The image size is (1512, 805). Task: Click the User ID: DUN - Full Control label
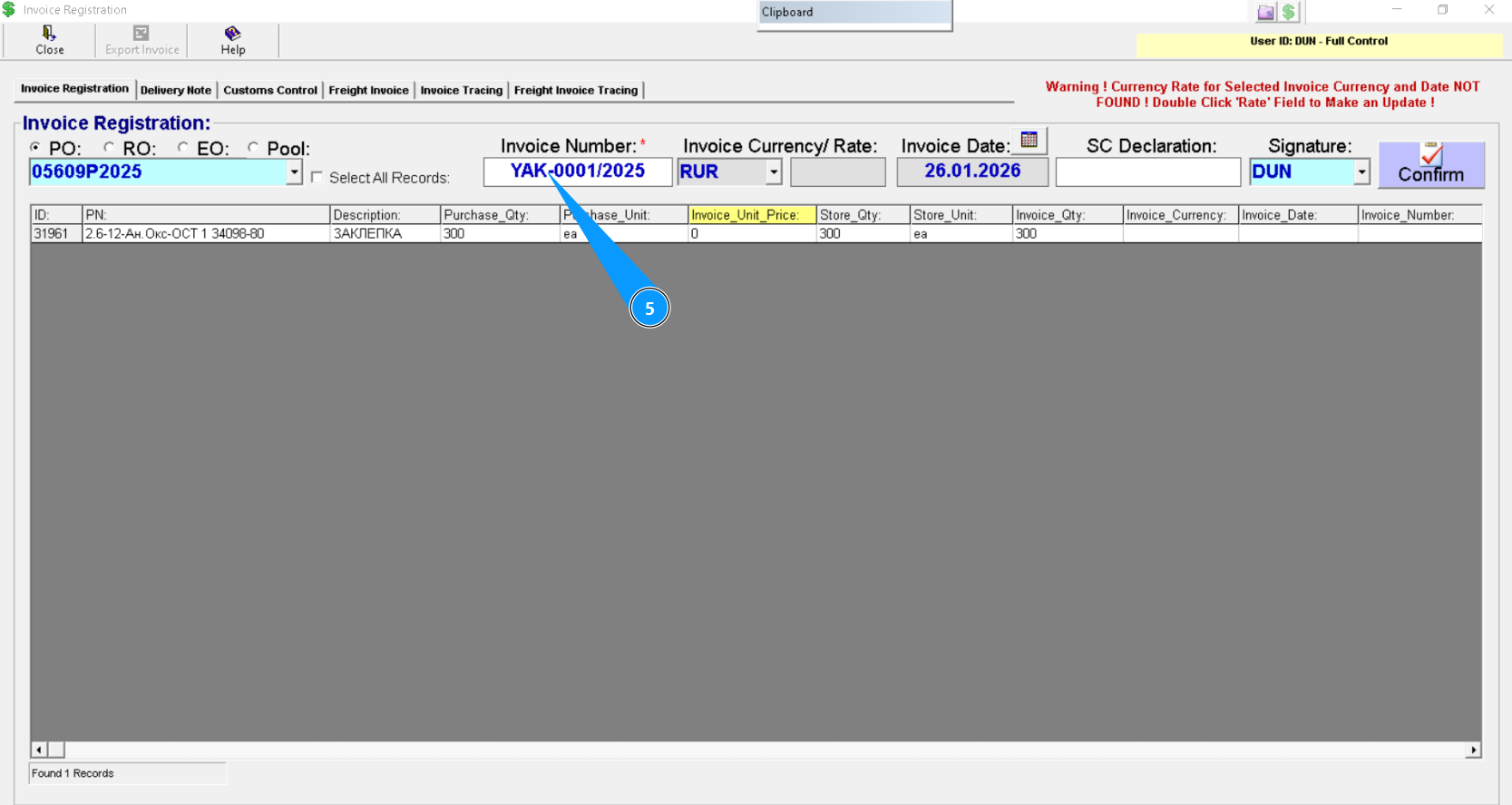1319,41
